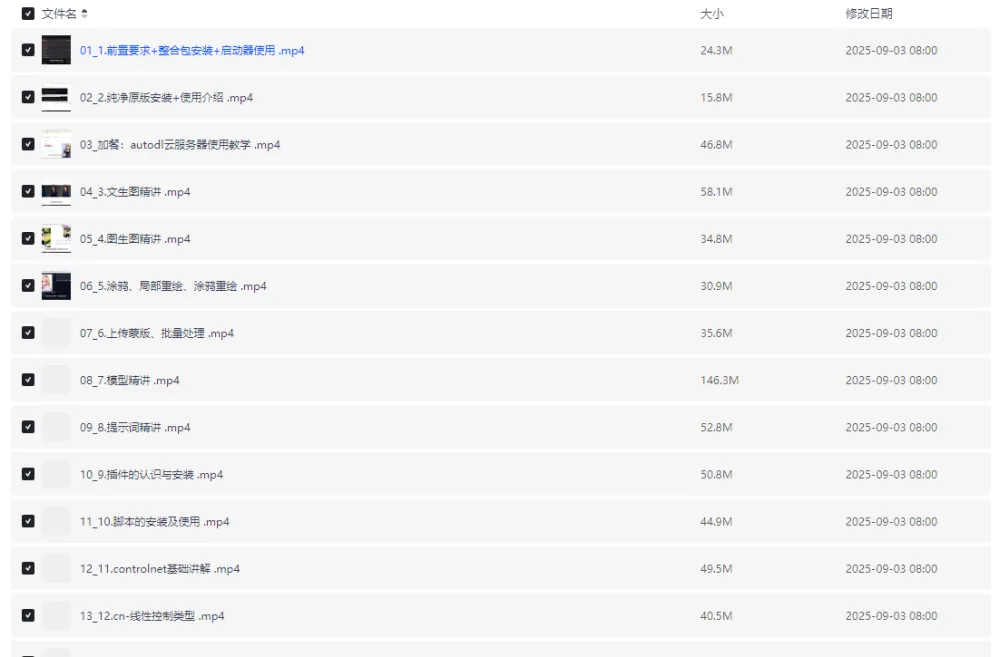The image size is (1000, 657).
Task: Uncheck the box for 01_1.前置要求+整合包安装+启动器使用 .mp4
Action: [x=28, y=50]
